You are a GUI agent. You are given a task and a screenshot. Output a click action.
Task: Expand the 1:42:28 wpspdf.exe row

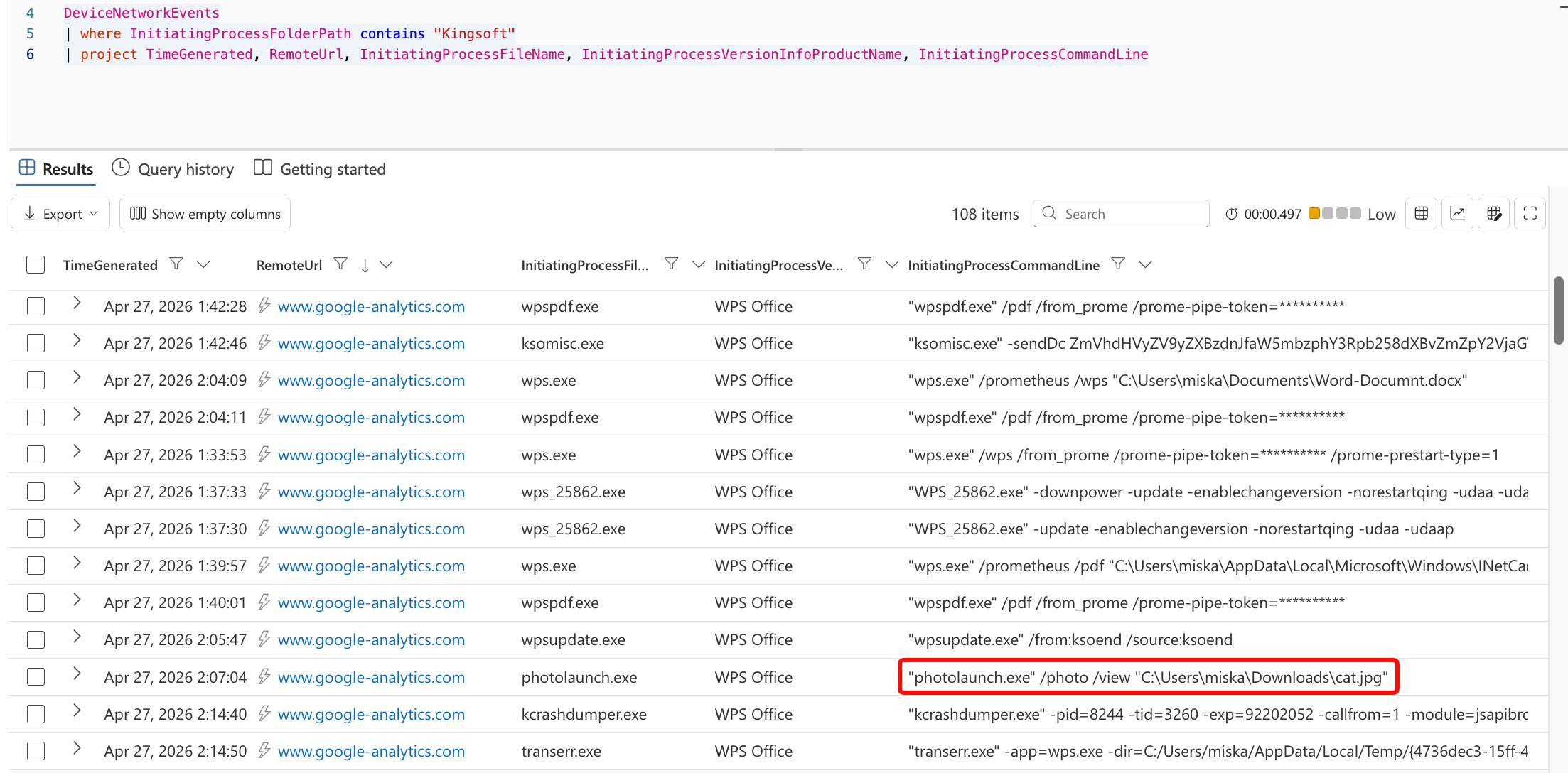click(x=77, y=303)
